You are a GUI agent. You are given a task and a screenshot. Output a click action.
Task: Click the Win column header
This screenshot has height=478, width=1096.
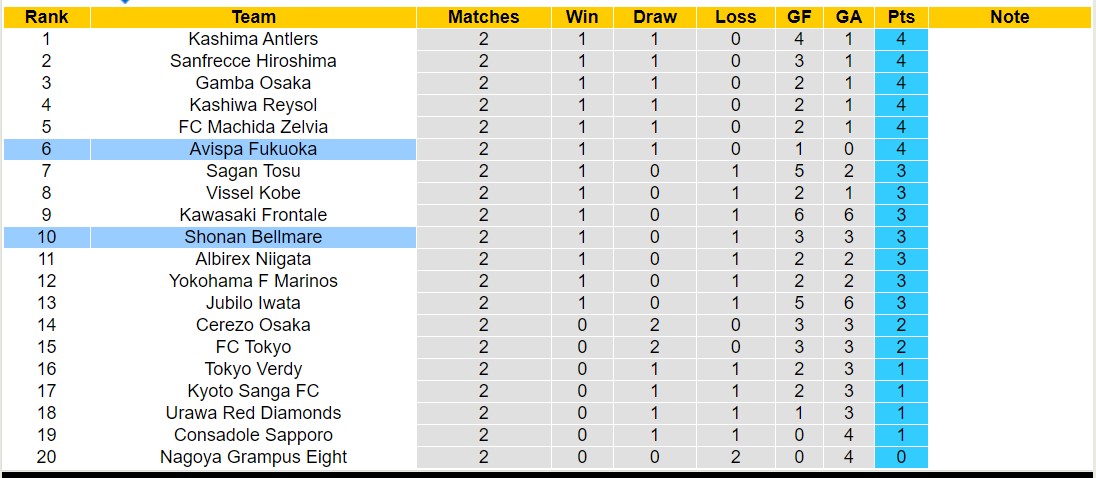click(582, 17)
